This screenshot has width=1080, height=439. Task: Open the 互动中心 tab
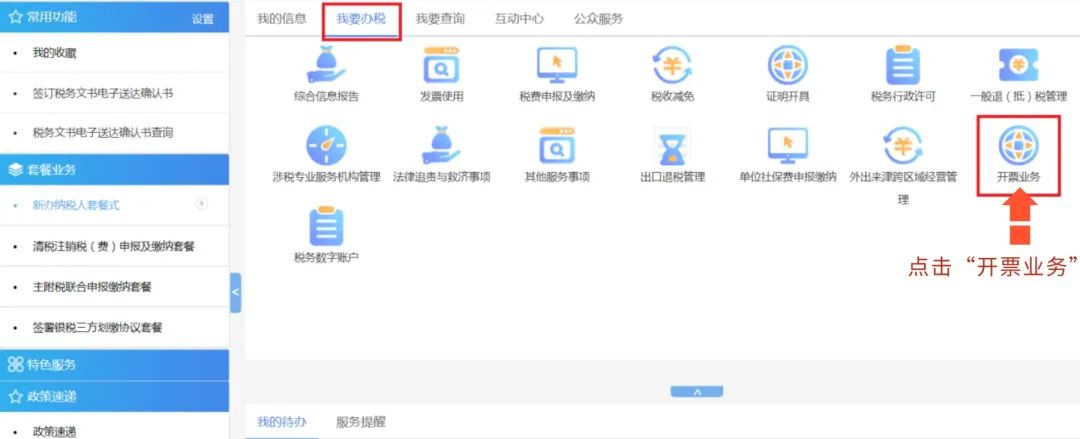[519, 19]
